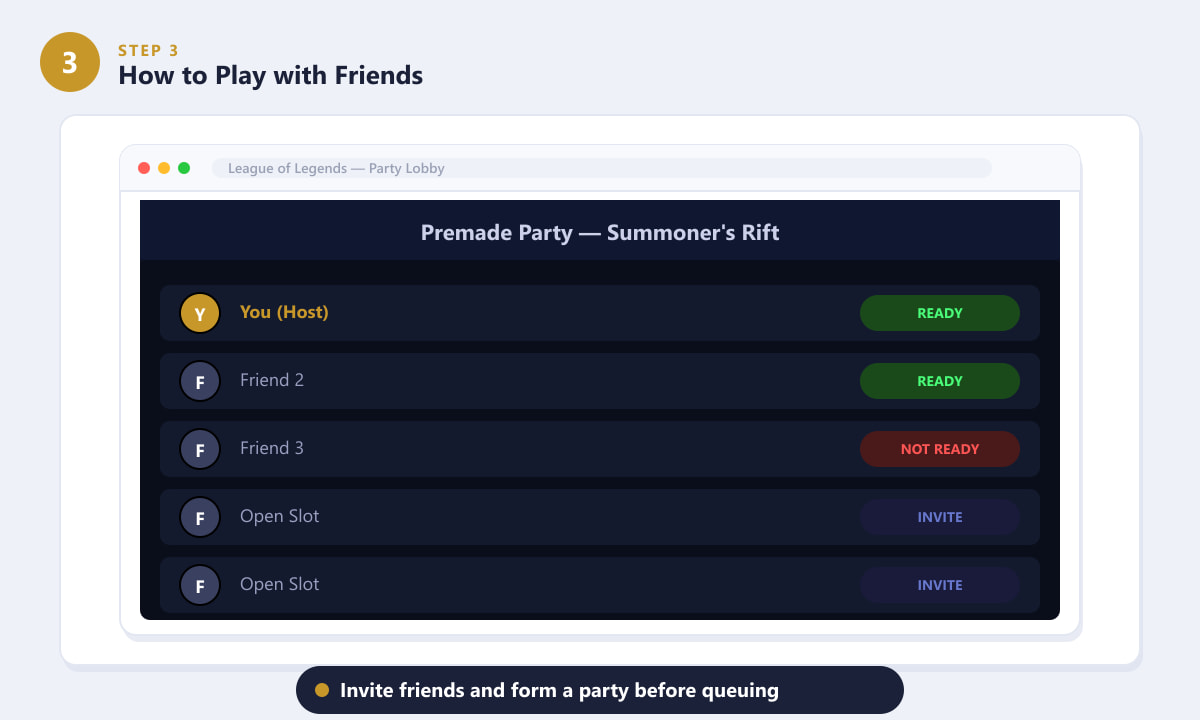The width and height of the screenshot is (1200, 720).
Task: Click the League of Legends Party Lobby title bar
Action: tap(602, 168)
